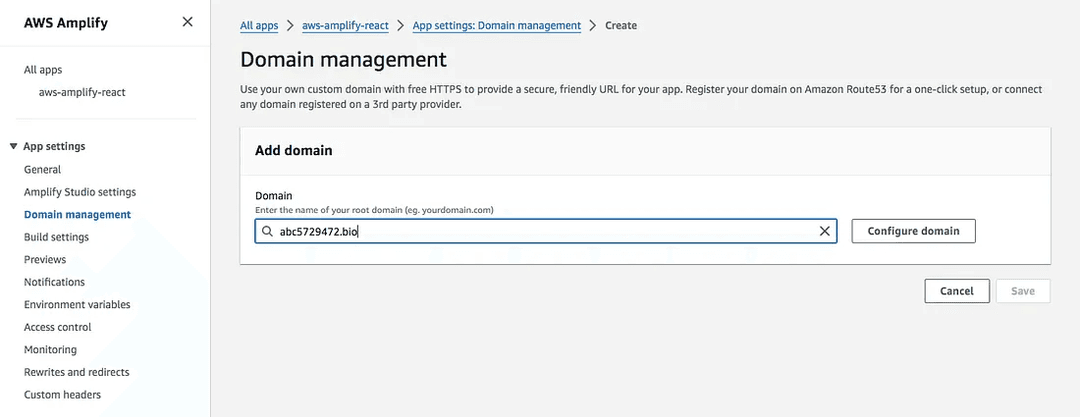This screenshot has width=1080, height=417.
Task: Click the Add domain section header
Action: (293, 150)
